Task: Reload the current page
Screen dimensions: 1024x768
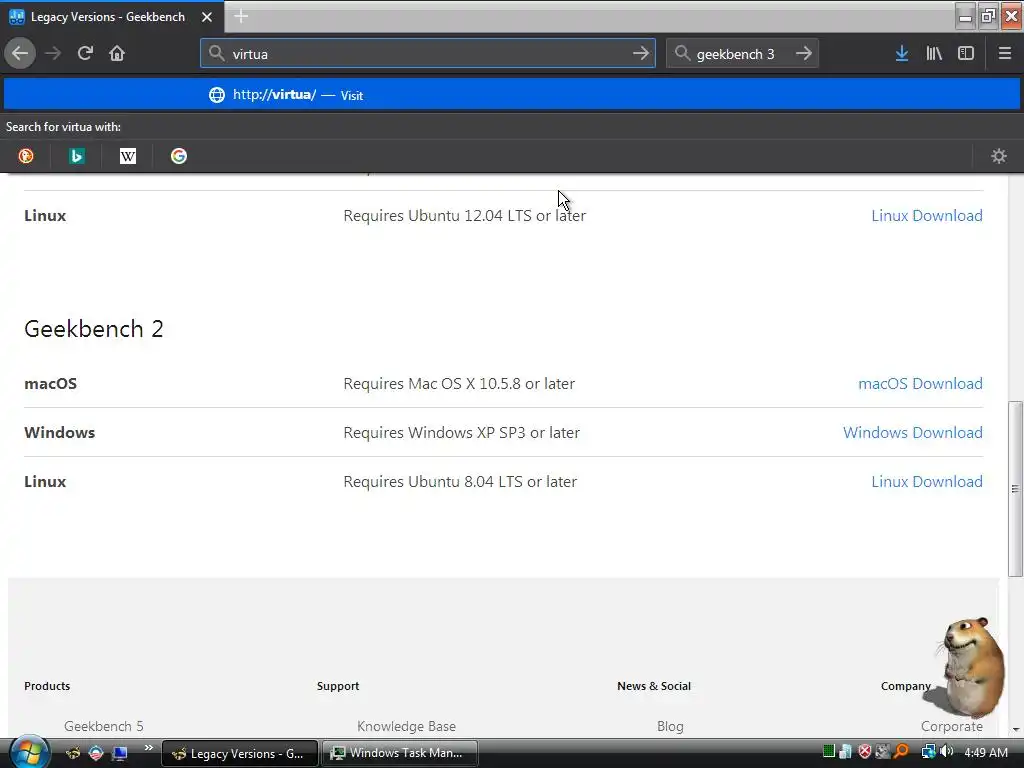Action: pyautogui.click(x=85, y=54)
